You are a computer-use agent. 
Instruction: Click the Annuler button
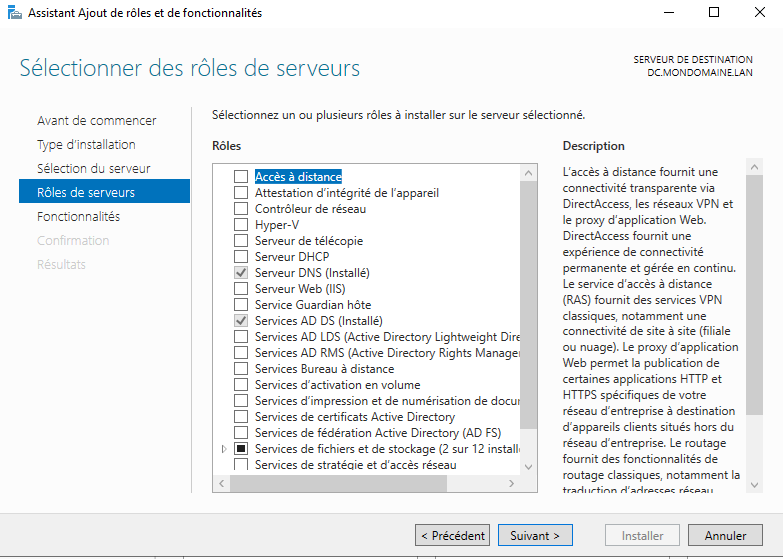point(725,536)
